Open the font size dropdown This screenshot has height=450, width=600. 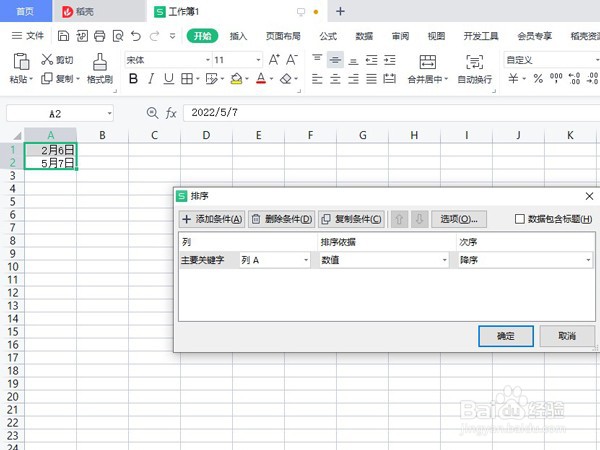coord(258,60)
